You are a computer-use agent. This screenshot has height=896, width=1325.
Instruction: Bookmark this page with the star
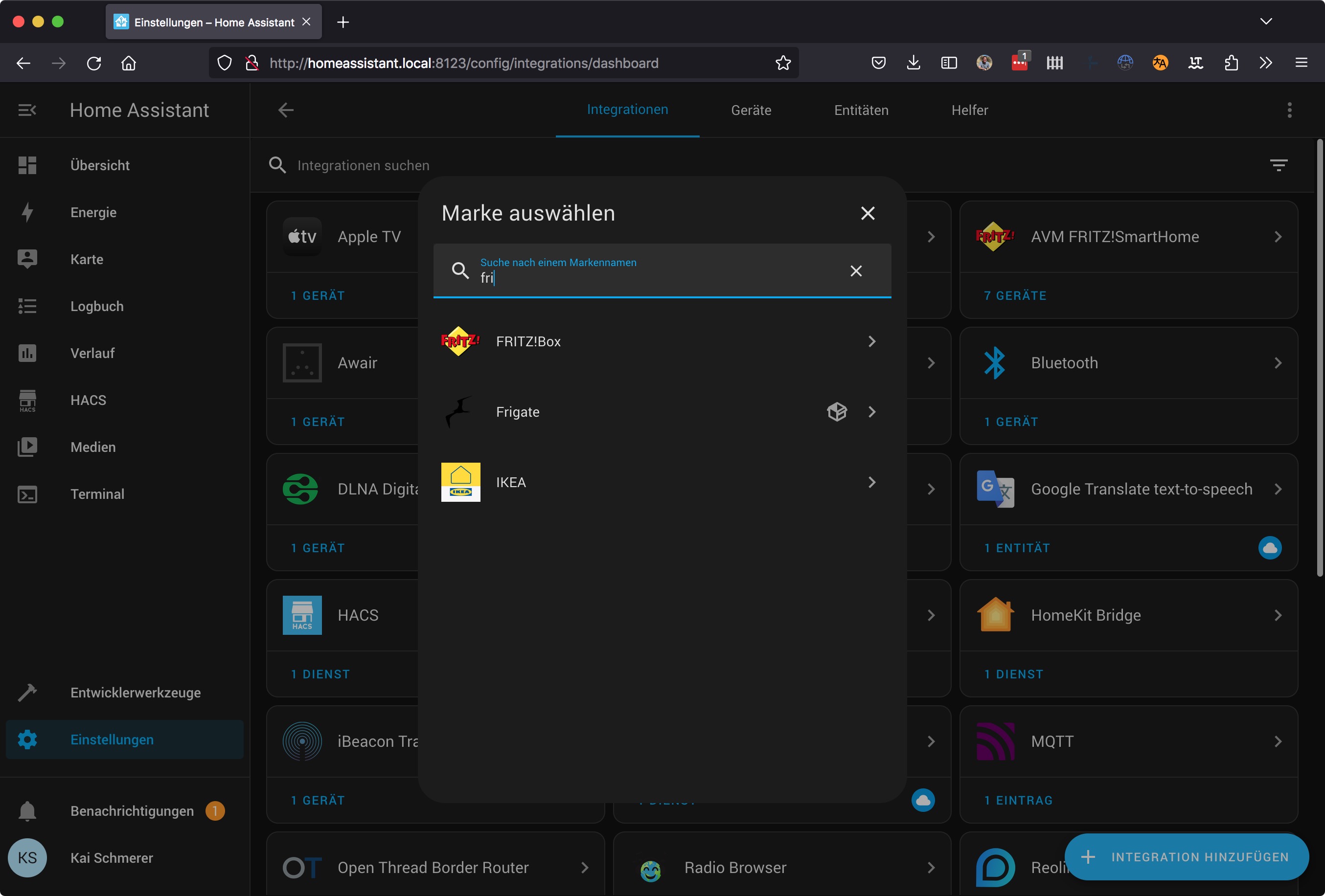point(783,63)
